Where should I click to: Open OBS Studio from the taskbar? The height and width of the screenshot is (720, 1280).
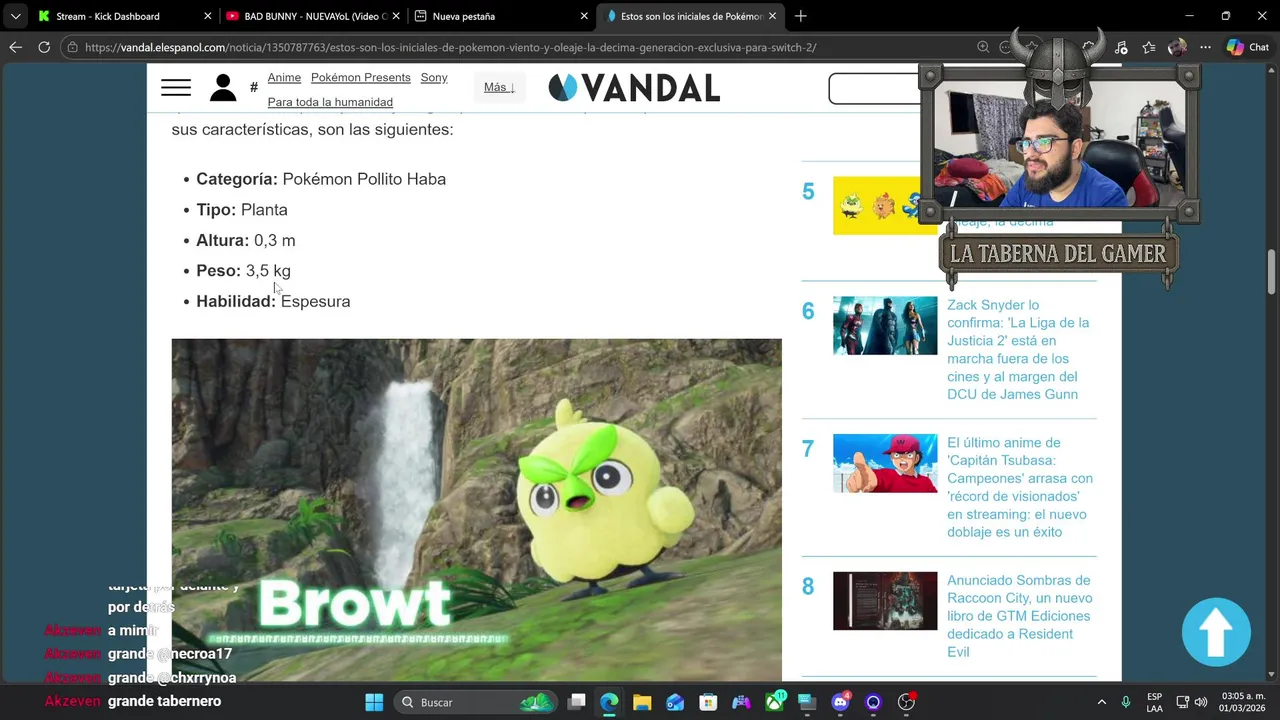tap(907, 702)
